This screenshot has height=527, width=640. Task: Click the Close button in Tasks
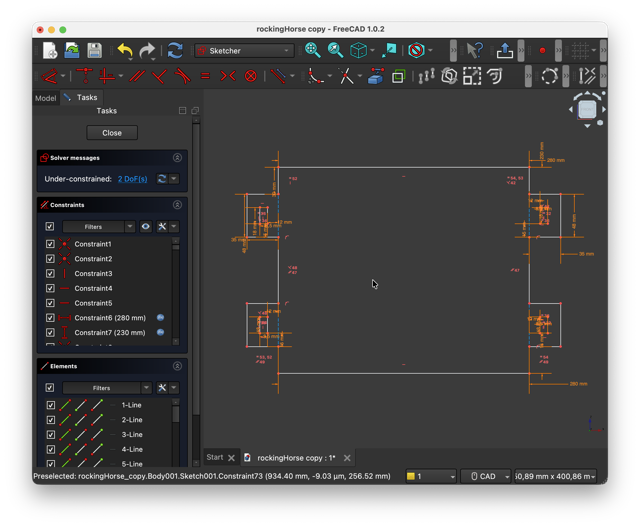point(112,132)
